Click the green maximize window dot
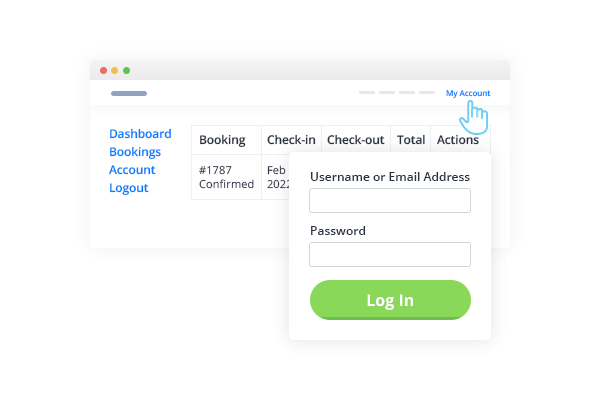600x400 pixels. tap(126, 70)
